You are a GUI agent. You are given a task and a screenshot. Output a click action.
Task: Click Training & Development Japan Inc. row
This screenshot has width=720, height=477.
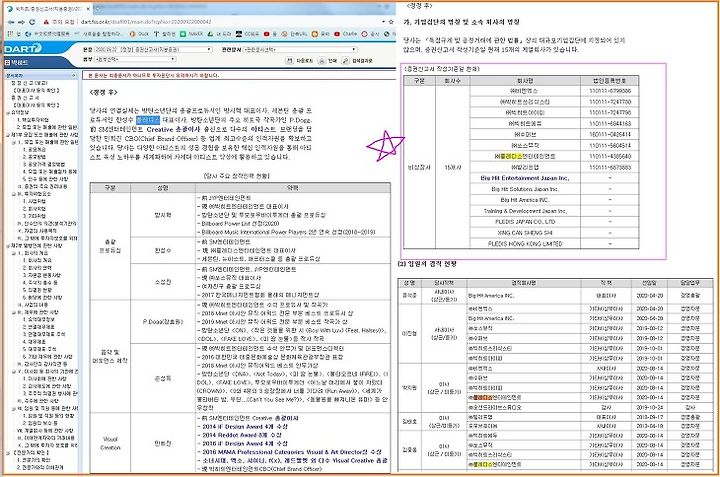pos(525,211)
